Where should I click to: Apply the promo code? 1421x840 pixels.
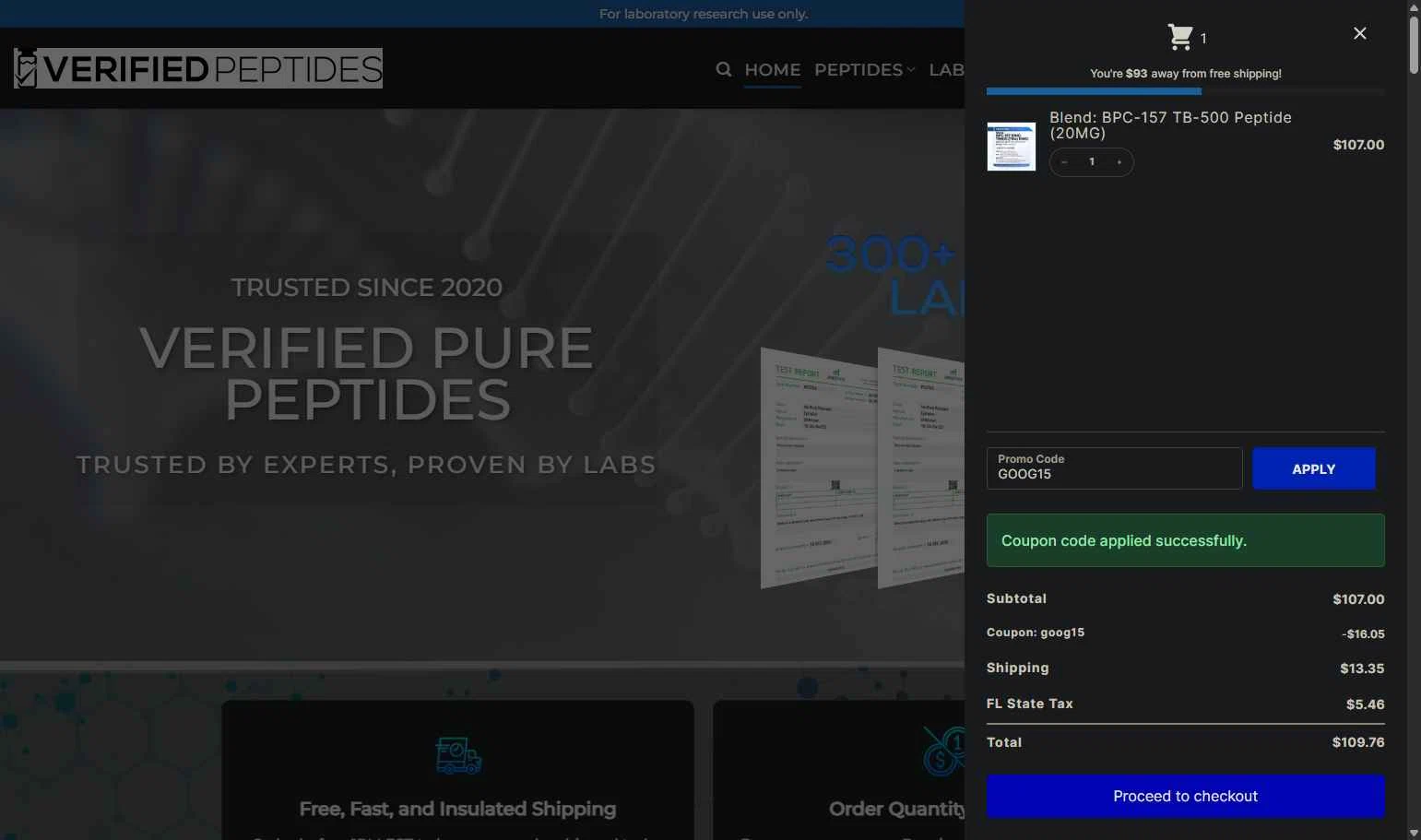1314,468
